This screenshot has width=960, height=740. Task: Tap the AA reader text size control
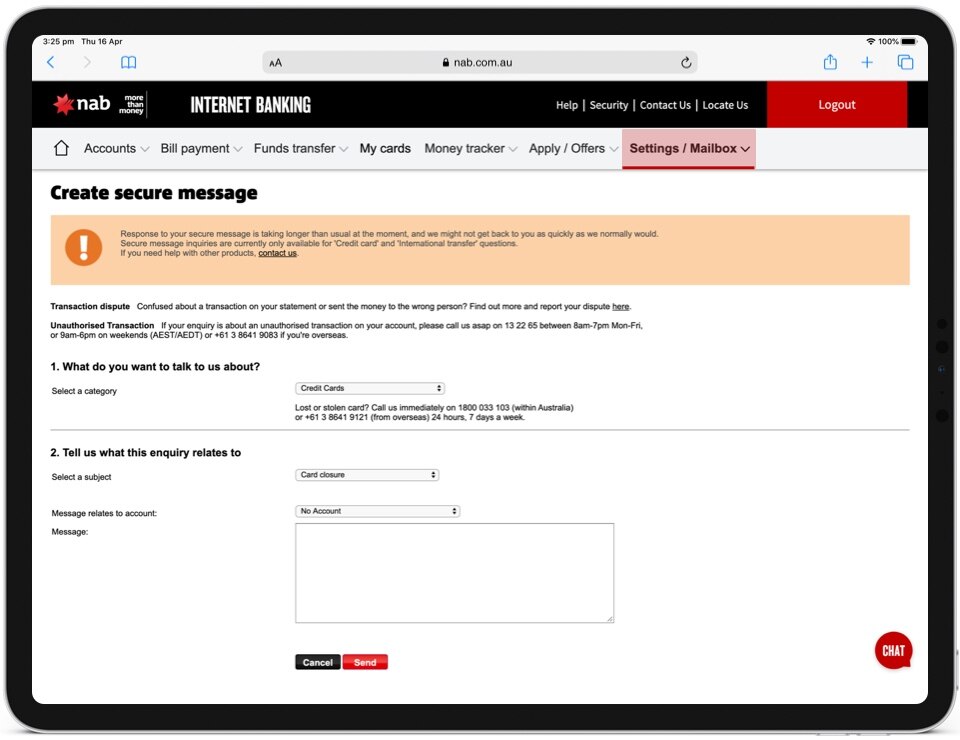click(x=276, y=62)
